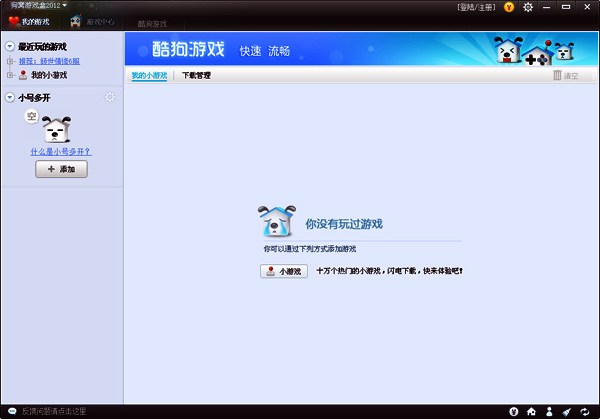Click the 小游戏 button in center

pyautogui.click(x=284, y=271)
